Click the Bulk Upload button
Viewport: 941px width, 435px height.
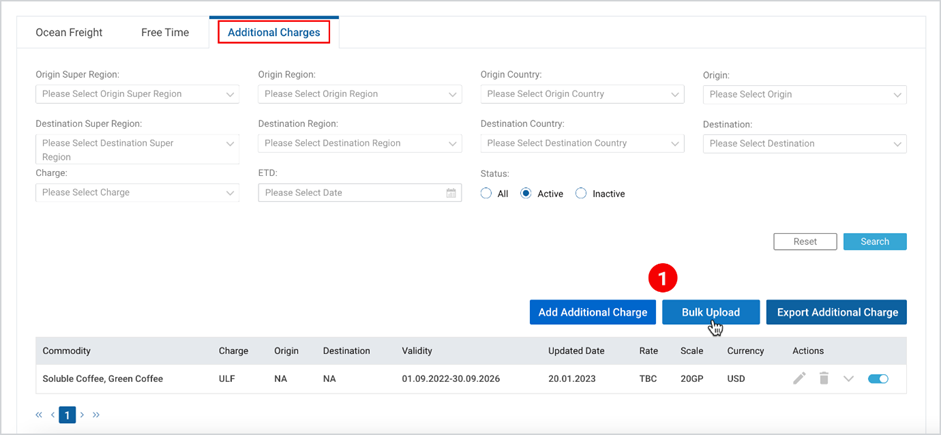711,312
